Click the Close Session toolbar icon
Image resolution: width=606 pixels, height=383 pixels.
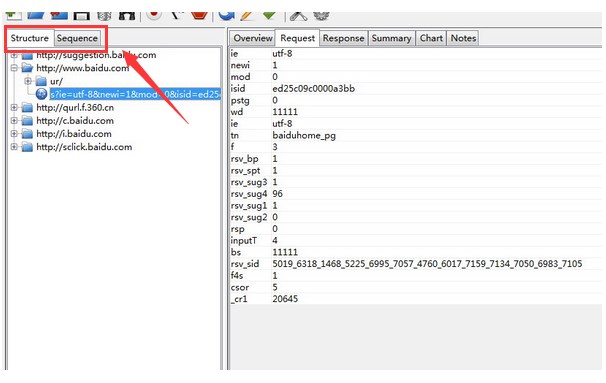click(x=59, y=15)
